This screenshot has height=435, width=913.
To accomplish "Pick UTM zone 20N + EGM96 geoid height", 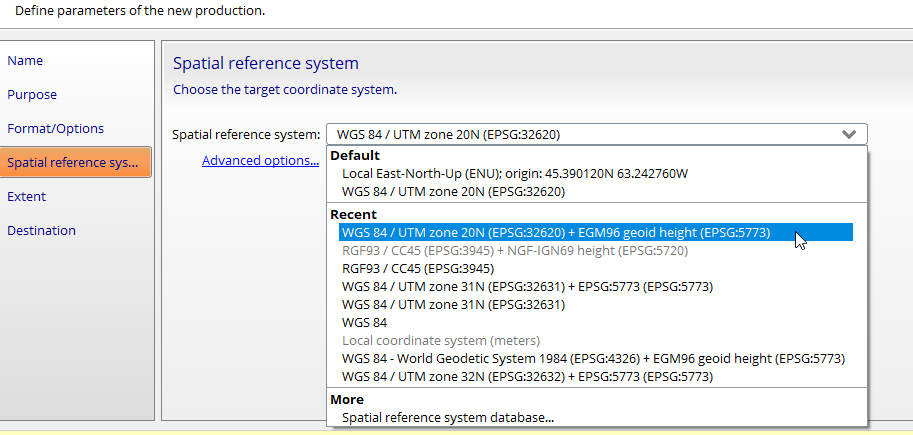I will coord(596,232).
